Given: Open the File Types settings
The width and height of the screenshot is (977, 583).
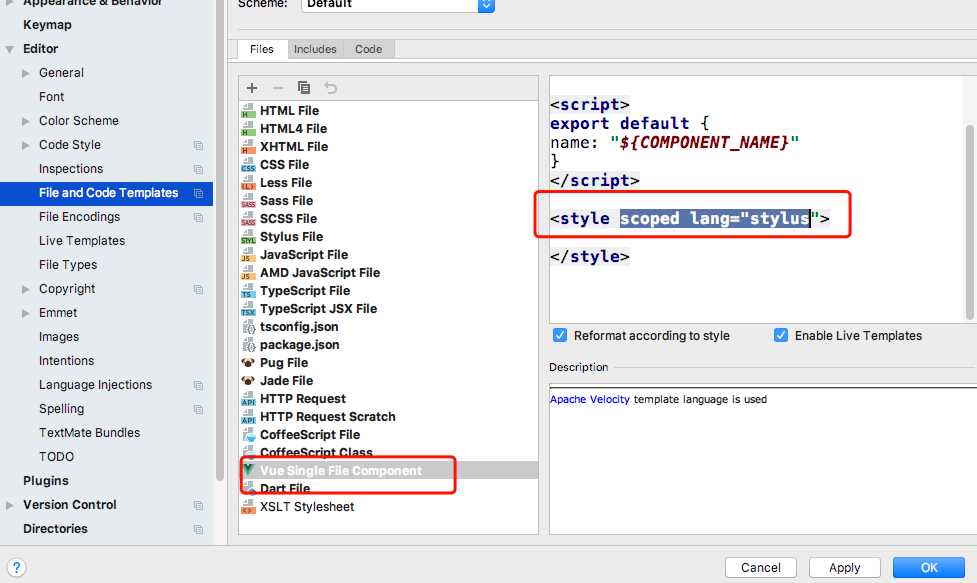Looking at the screenshot, I should click(x=68, y=265).
